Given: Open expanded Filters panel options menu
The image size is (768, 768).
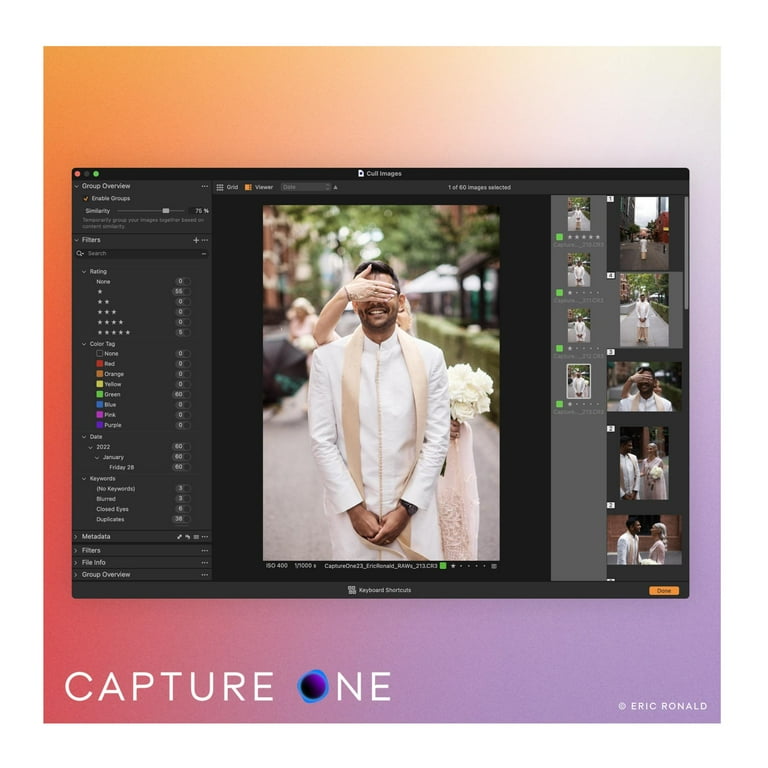Looking at the screenshot, I should (205, 240).
